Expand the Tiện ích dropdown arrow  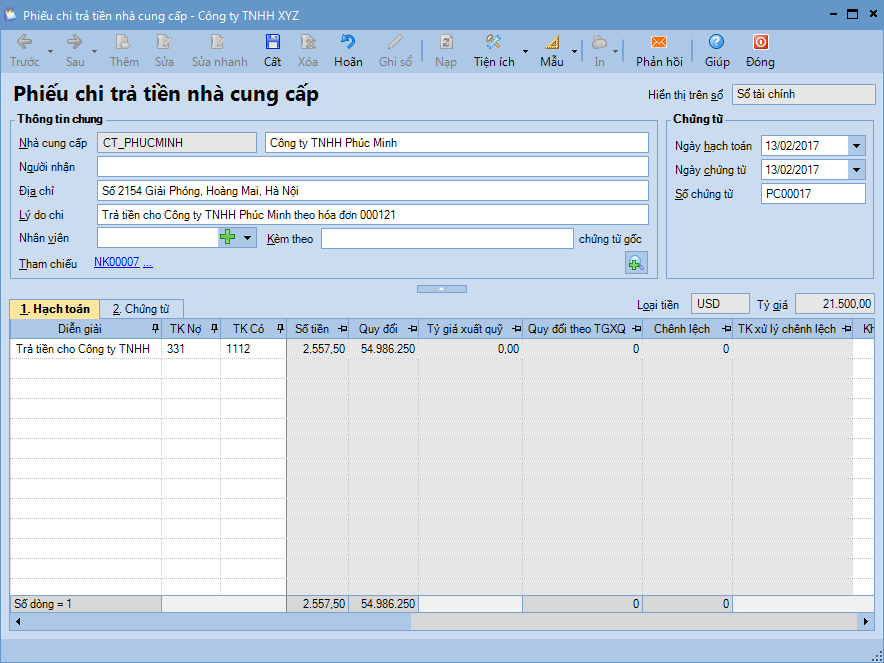click(525, 51)
